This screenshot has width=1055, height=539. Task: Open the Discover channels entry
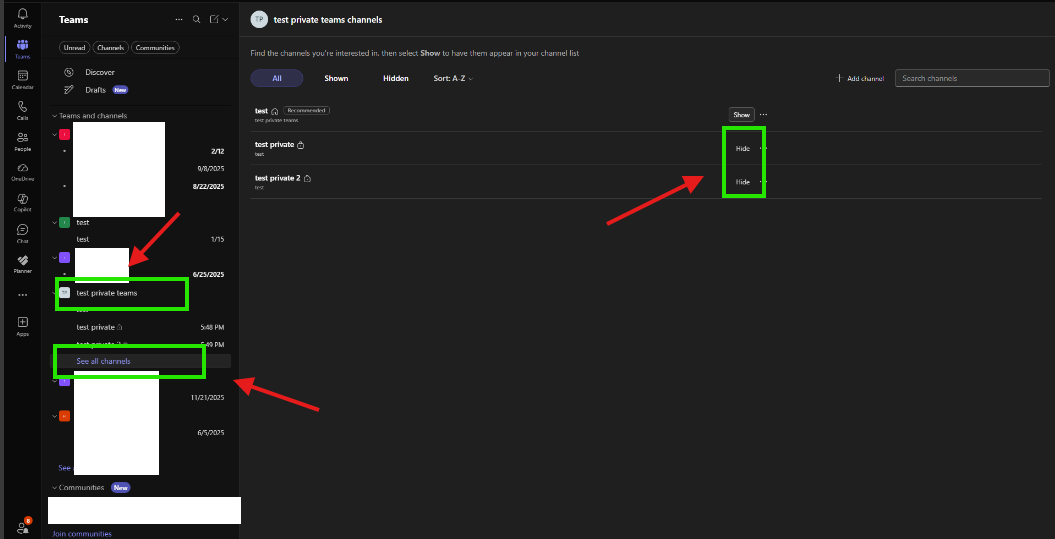(100, 72)
